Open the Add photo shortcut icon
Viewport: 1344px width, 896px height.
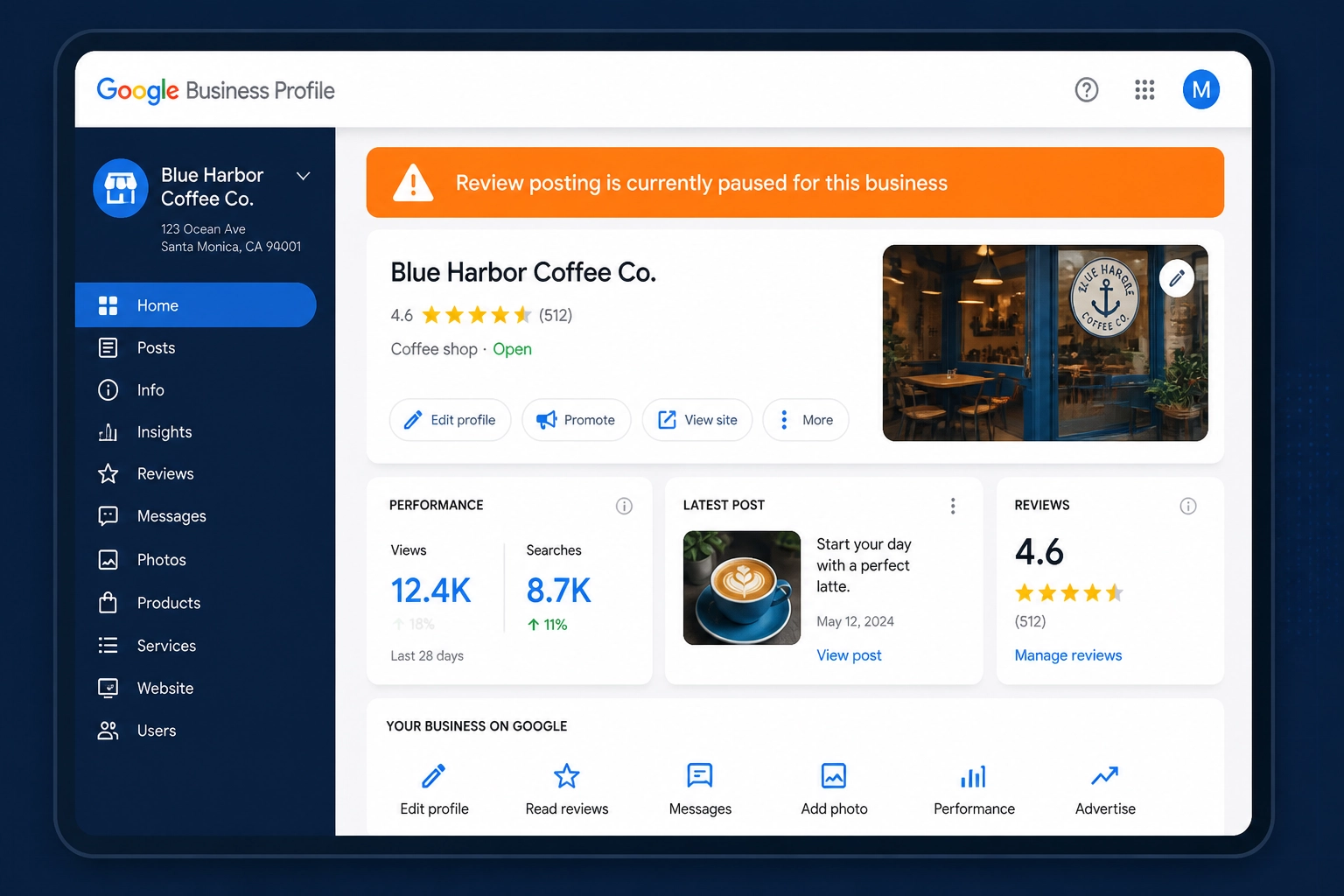pos(834,775)
